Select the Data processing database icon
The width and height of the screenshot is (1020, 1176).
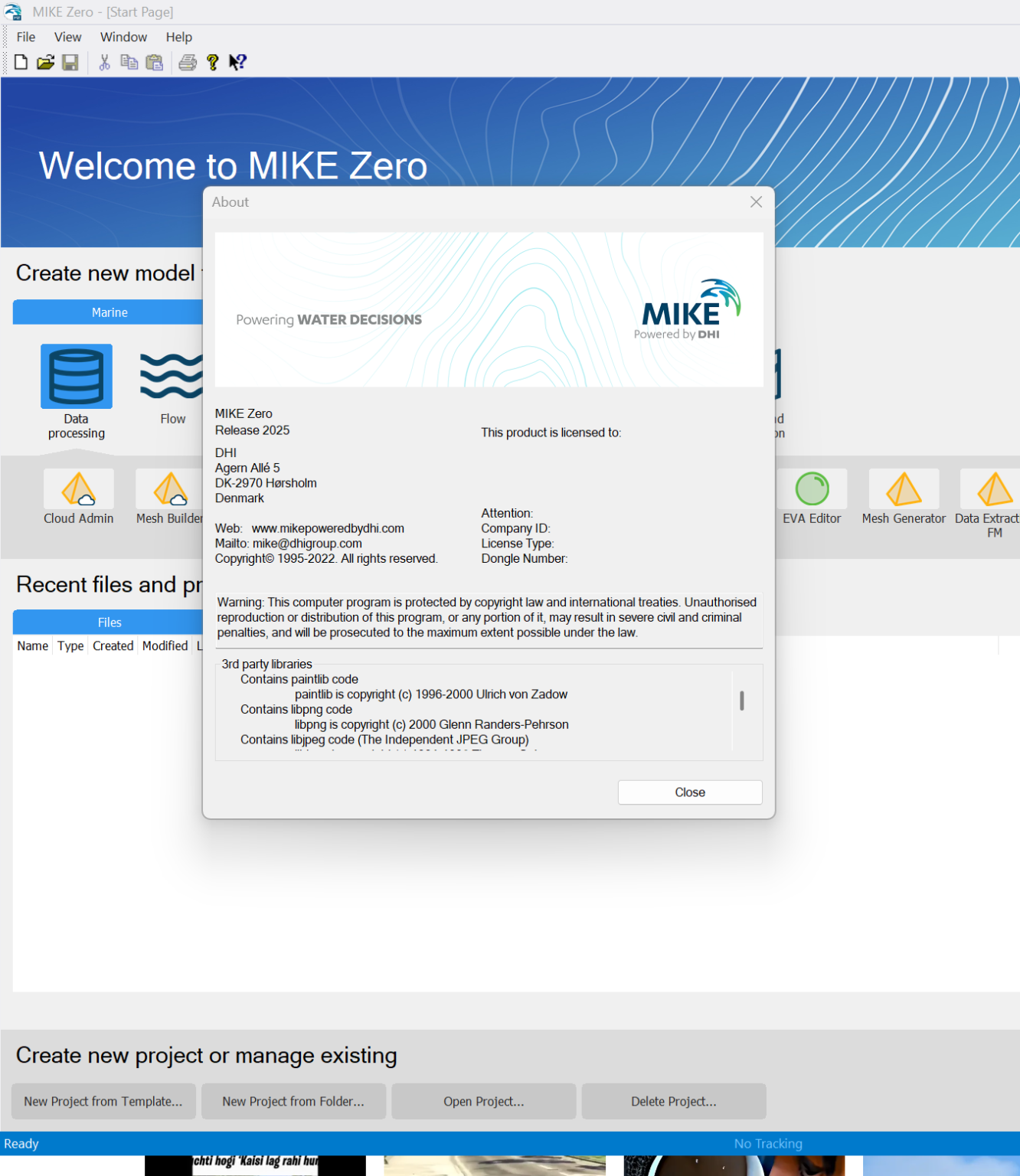pos(77,376)
